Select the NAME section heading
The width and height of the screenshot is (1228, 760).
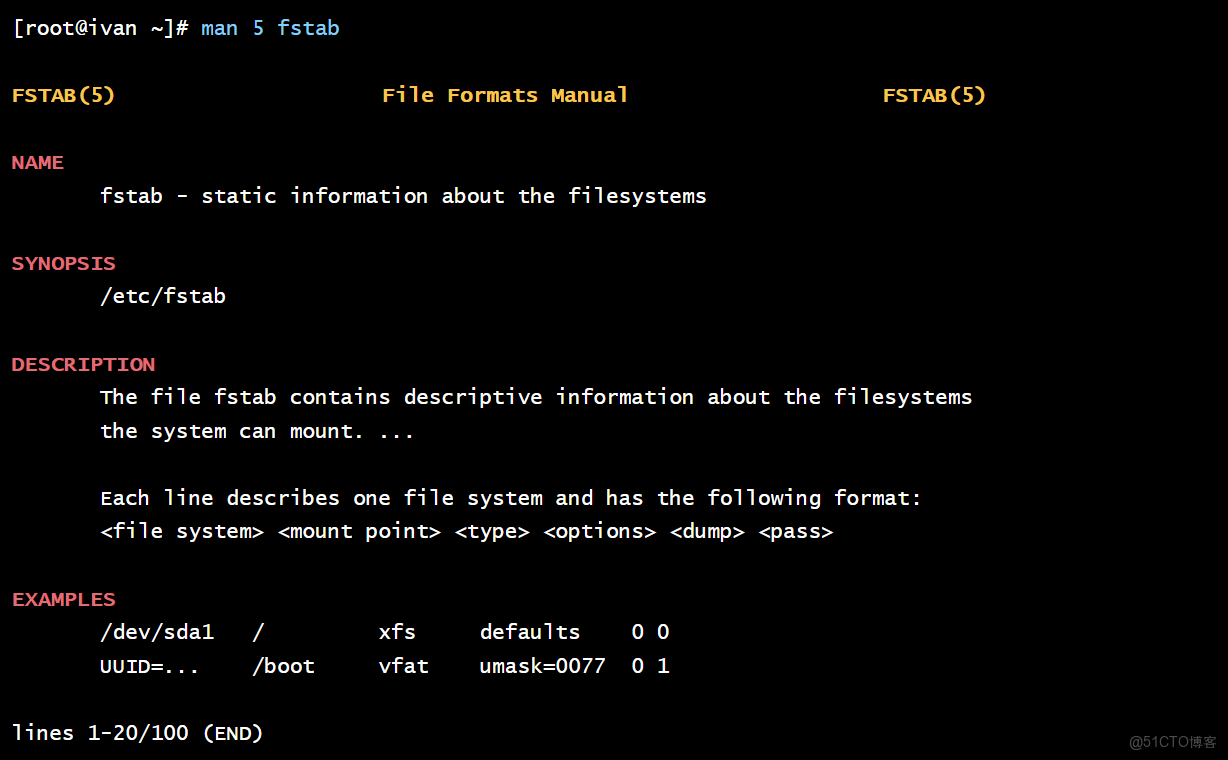tap(38, 163)
